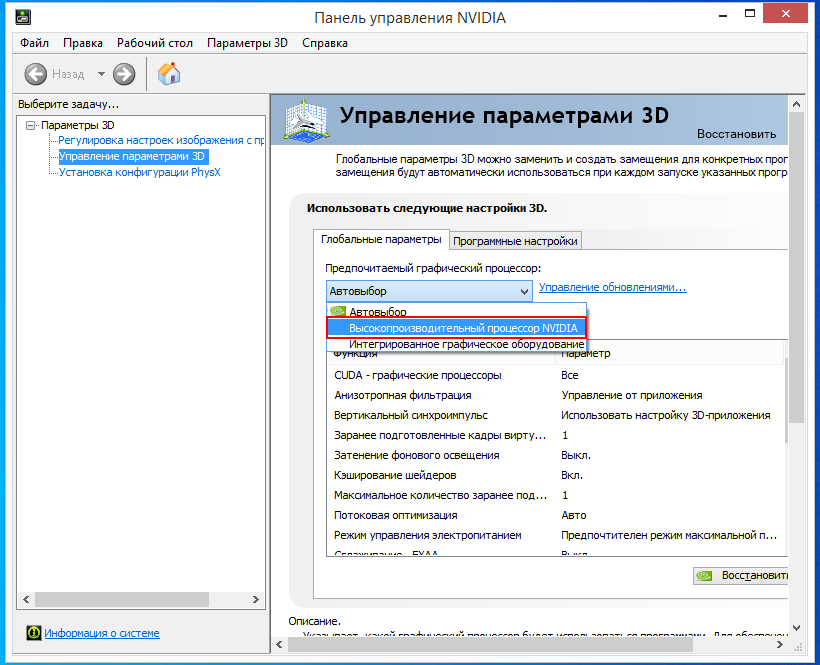Click the system information icon at bottom left
The height and width of the screenshot is (665, 820).
tap(33, 633)
